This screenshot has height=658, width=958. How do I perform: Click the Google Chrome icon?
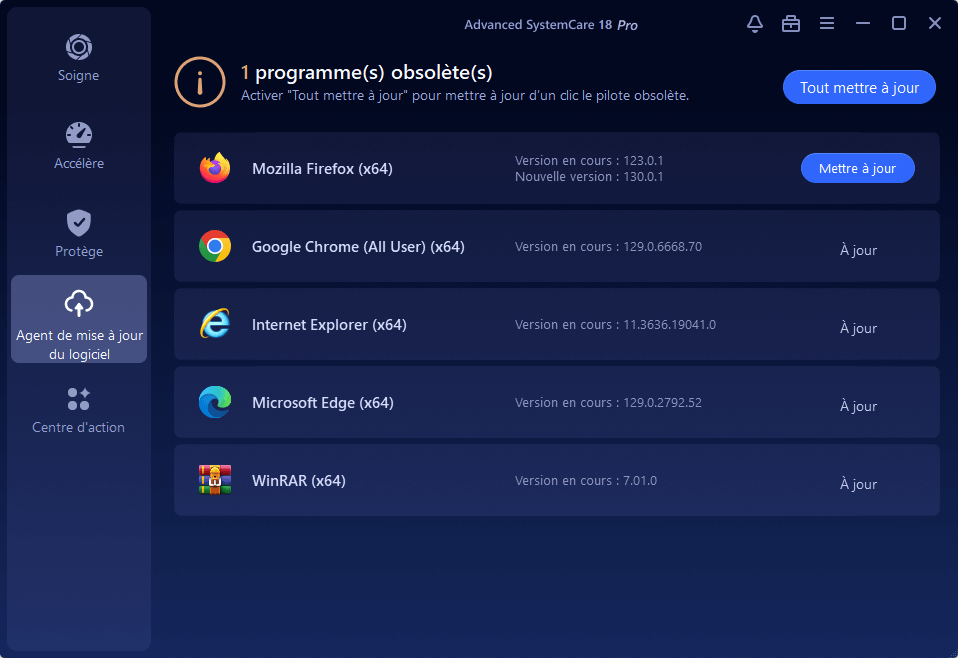215,246
